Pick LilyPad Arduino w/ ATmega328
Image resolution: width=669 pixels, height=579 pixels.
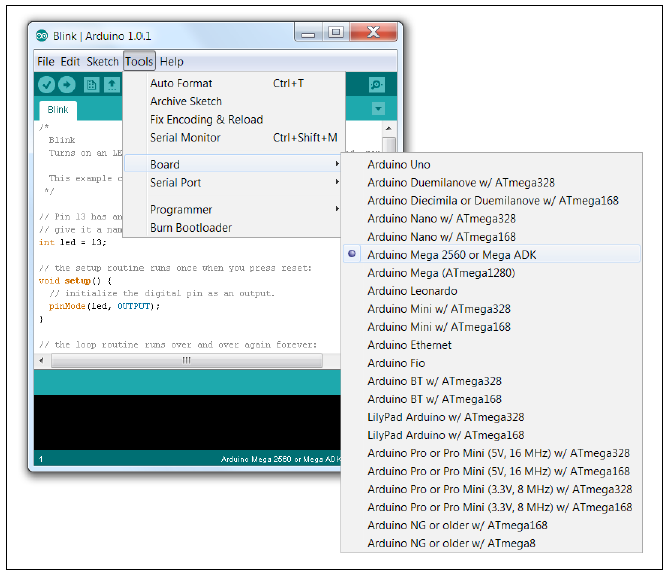click(492, 417)
